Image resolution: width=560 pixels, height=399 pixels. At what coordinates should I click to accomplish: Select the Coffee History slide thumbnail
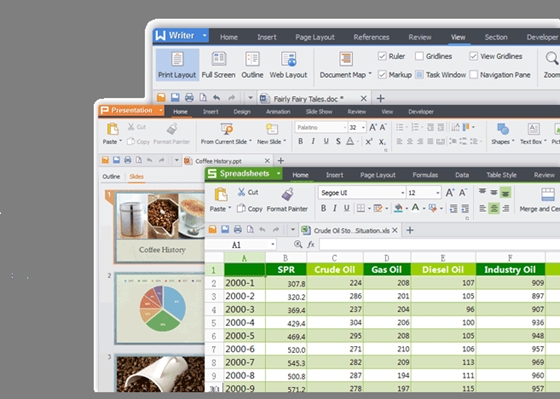159,227
